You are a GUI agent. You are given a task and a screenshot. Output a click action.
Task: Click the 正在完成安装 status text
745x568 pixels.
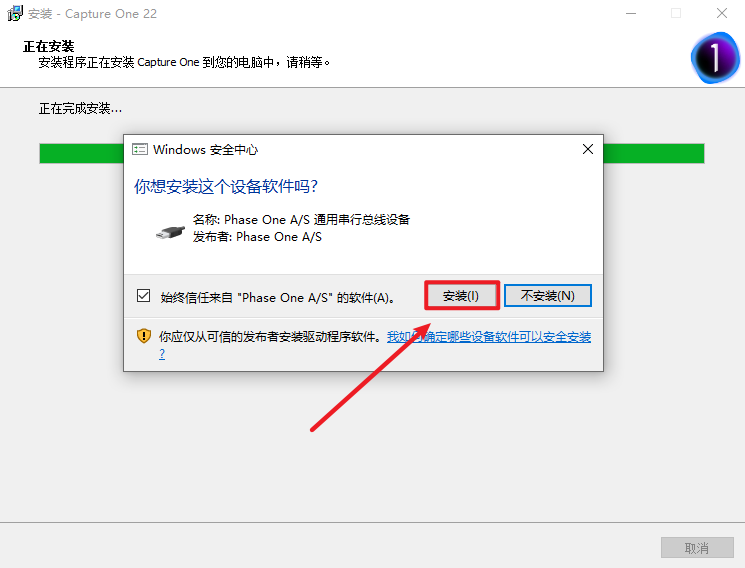(x=80, y=108)
